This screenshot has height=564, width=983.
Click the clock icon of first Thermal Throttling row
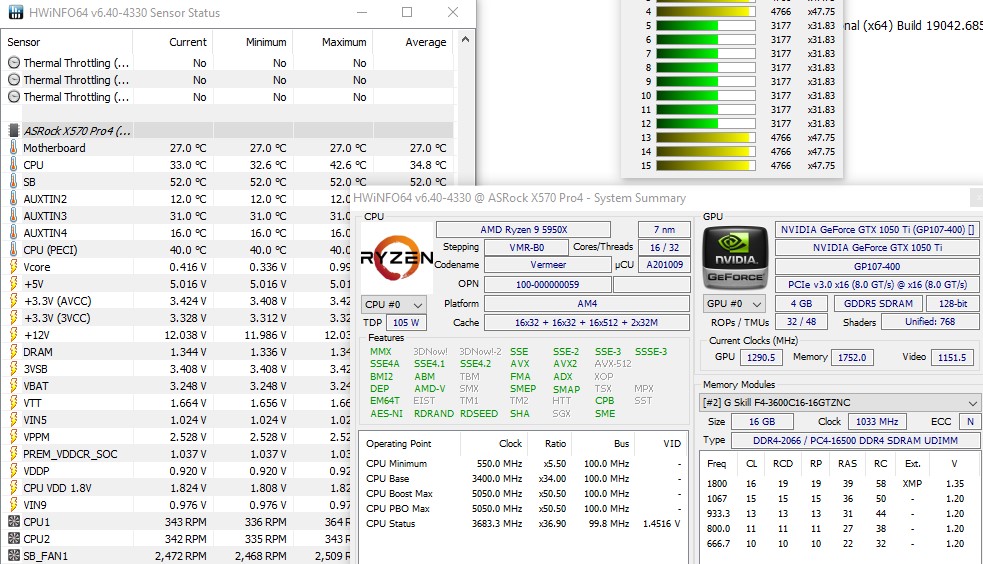(x=14, y=63)
